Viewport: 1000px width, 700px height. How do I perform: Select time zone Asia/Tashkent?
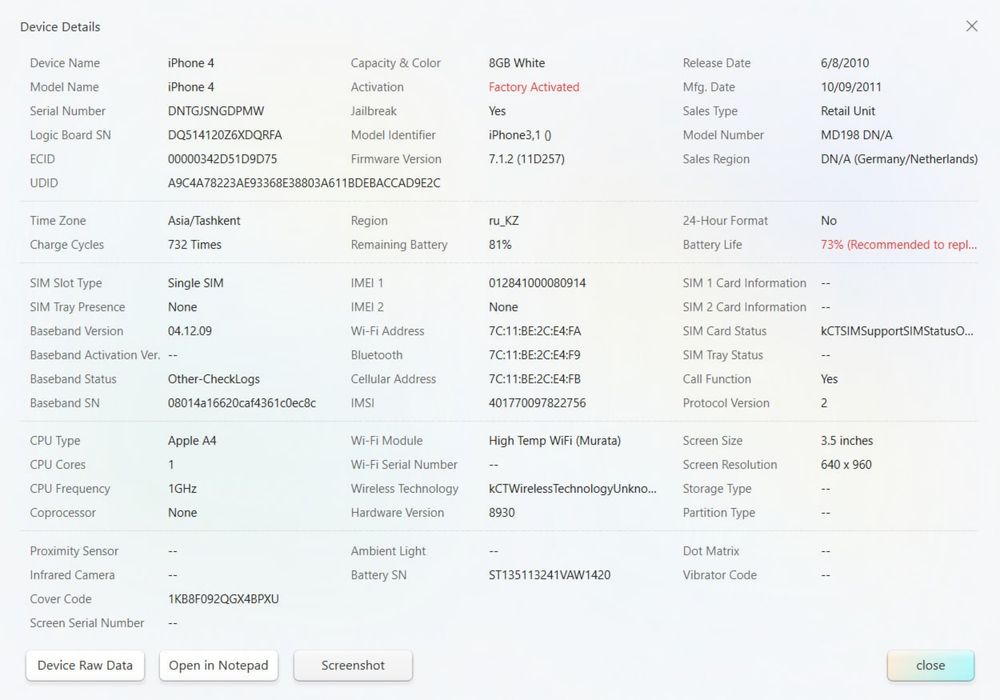(x=204, y=221)
